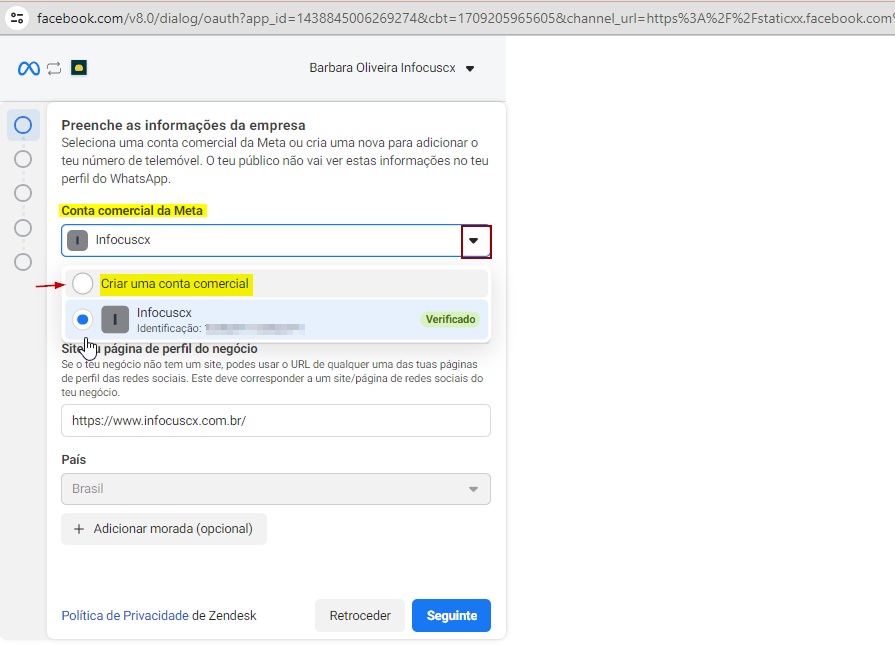Click the Zendesk app icon in header
This screenshot has width=895, height=645.
79,68
